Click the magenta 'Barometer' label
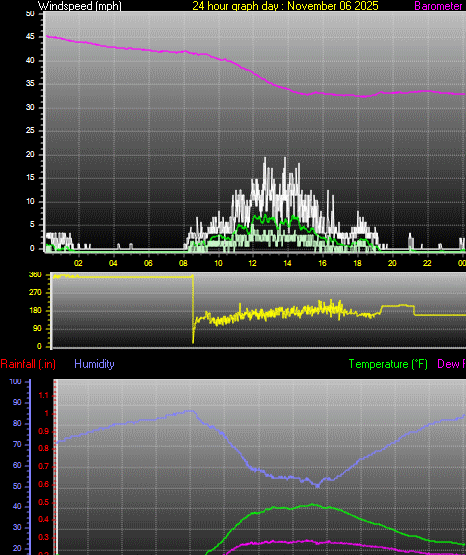This screenshot has height=555, width=466. click(438, 6)
